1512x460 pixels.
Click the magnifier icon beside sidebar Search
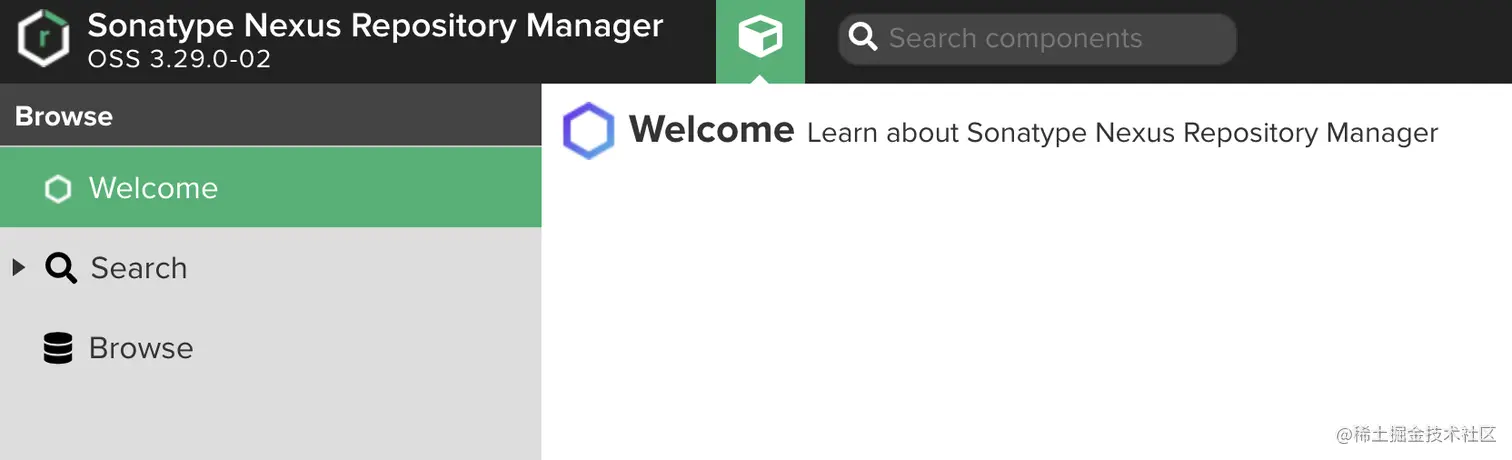click(60, 268)
